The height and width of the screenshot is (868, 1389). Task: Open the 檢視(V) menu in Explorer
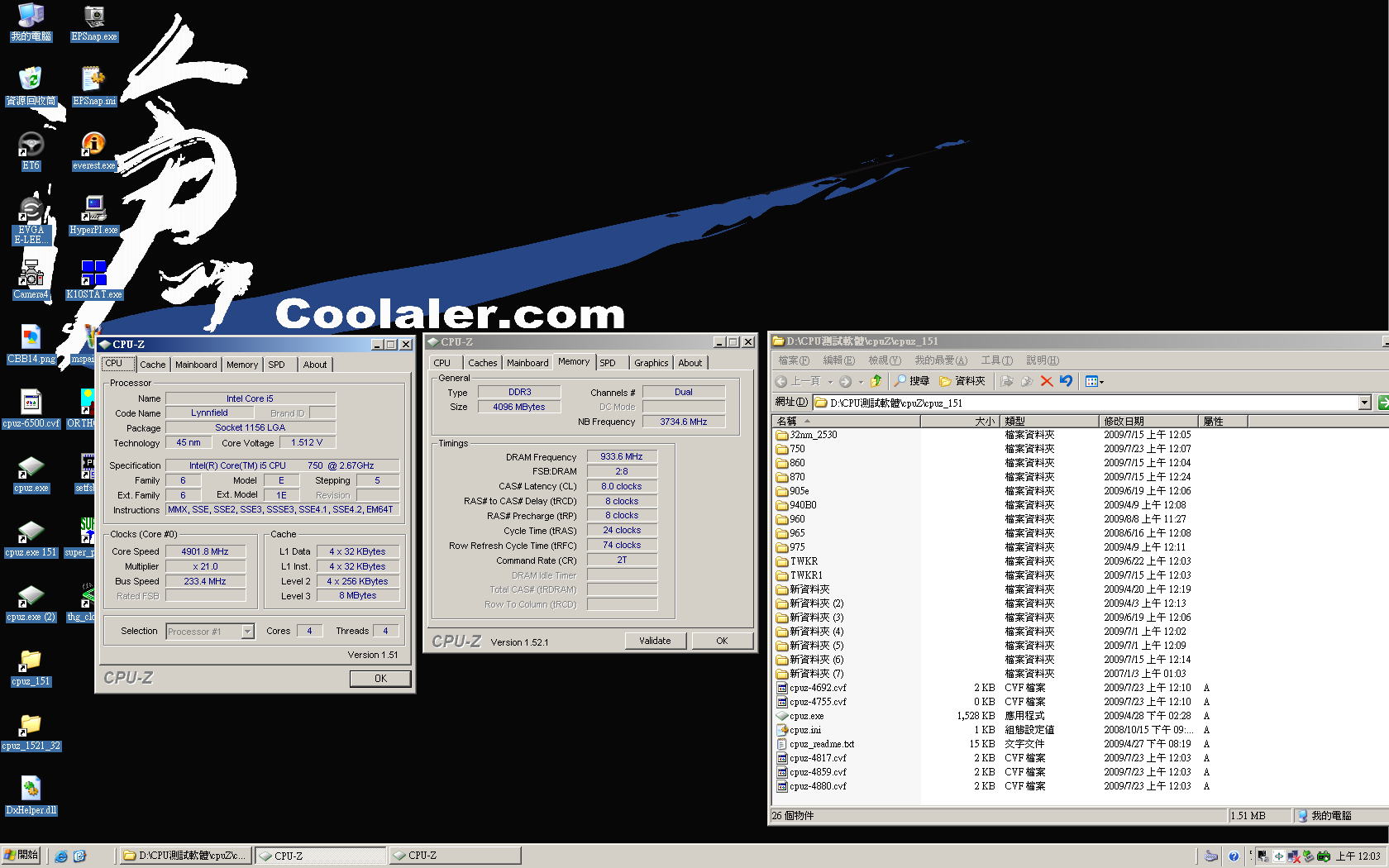[x=884, y=360]
